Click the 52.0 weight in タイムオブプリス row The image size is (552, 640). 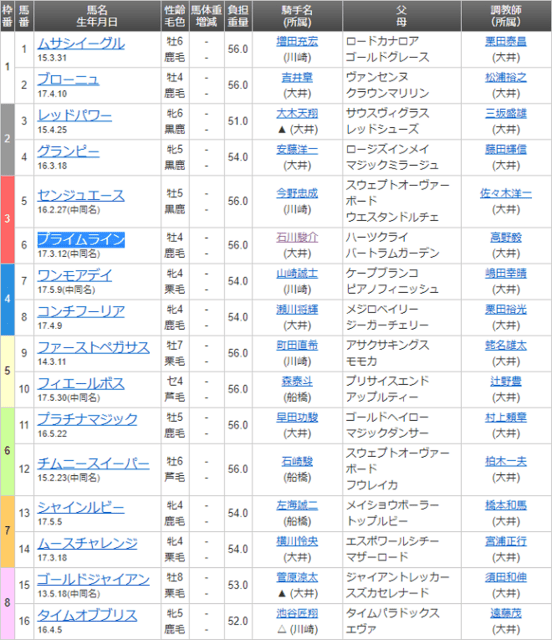pos(238,621)
